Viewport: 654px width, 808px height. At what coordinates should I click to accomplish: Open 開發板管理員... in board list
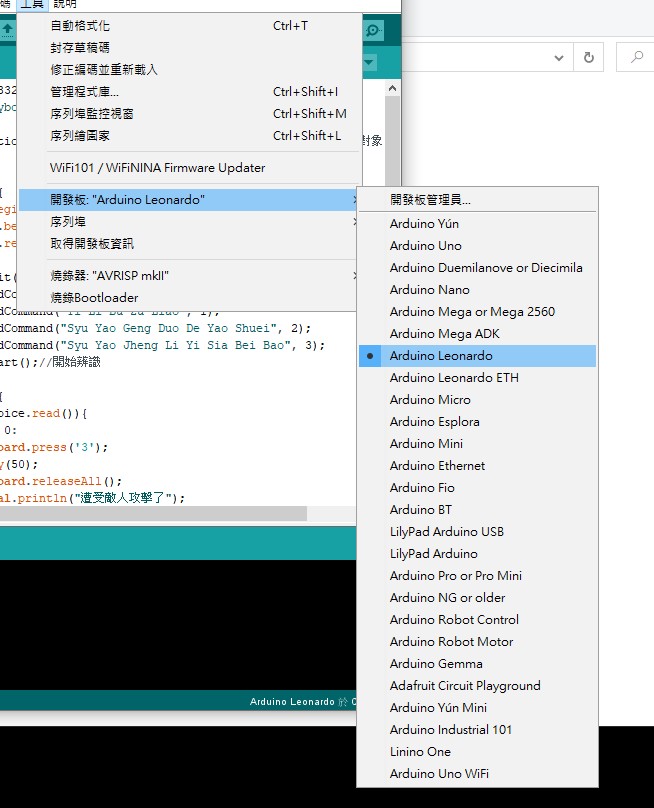477,200
